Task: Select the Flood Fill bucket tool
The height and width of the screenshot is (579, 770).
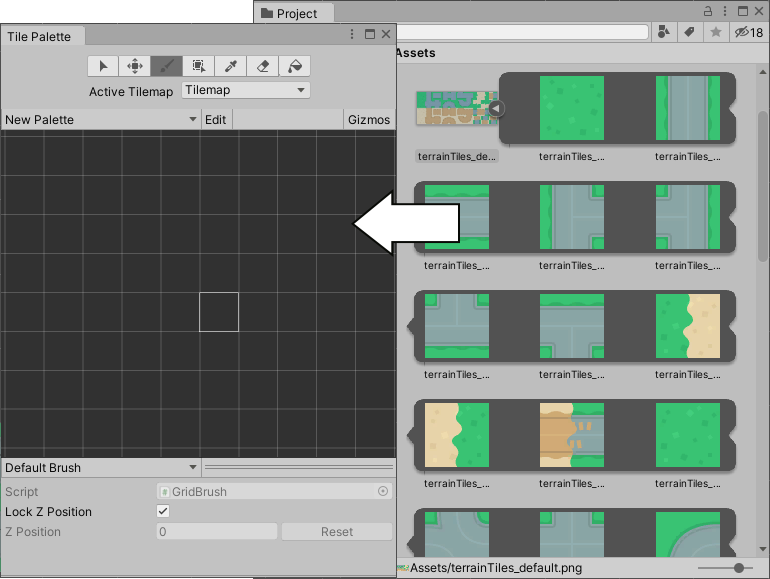Action: click(294, 66)
